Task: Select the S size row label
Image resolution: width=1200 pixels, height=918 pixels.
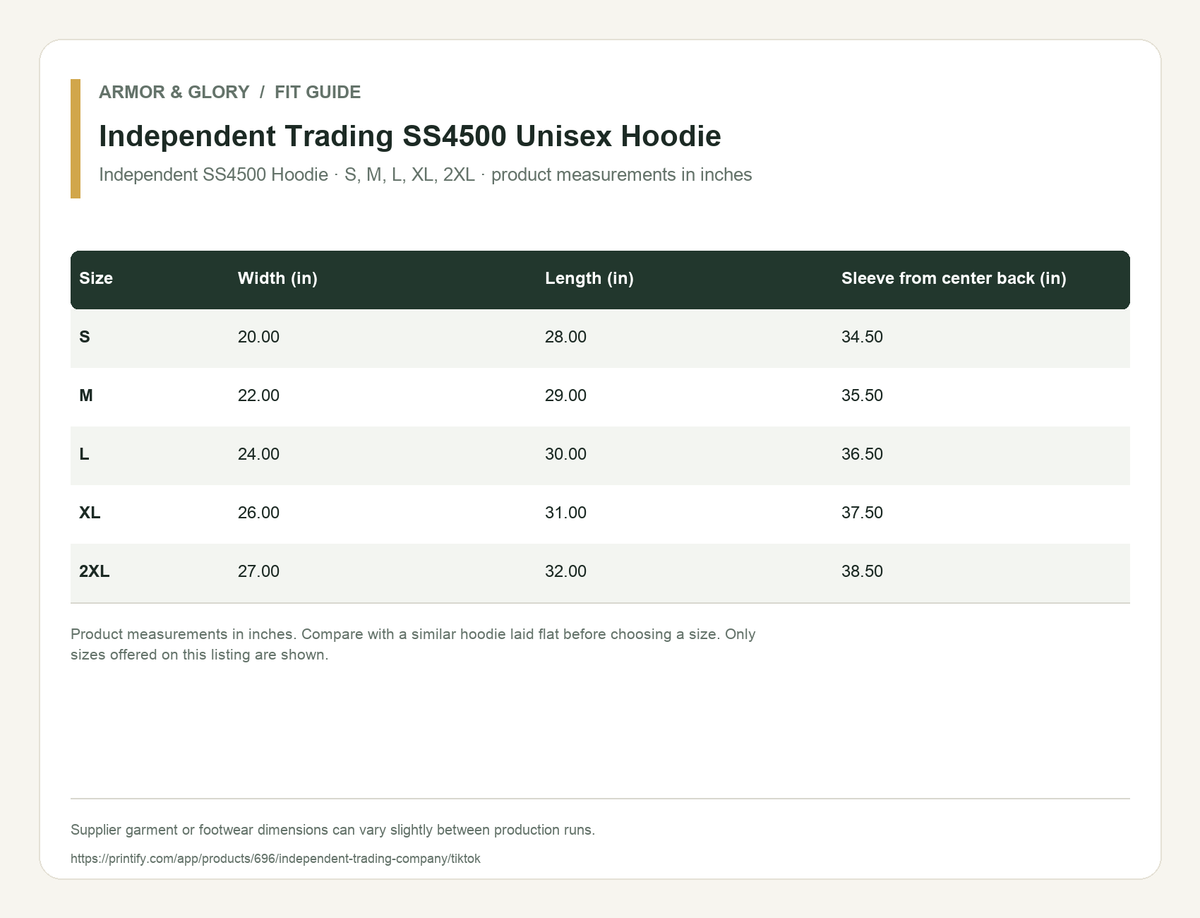Action: coord(84,338)
